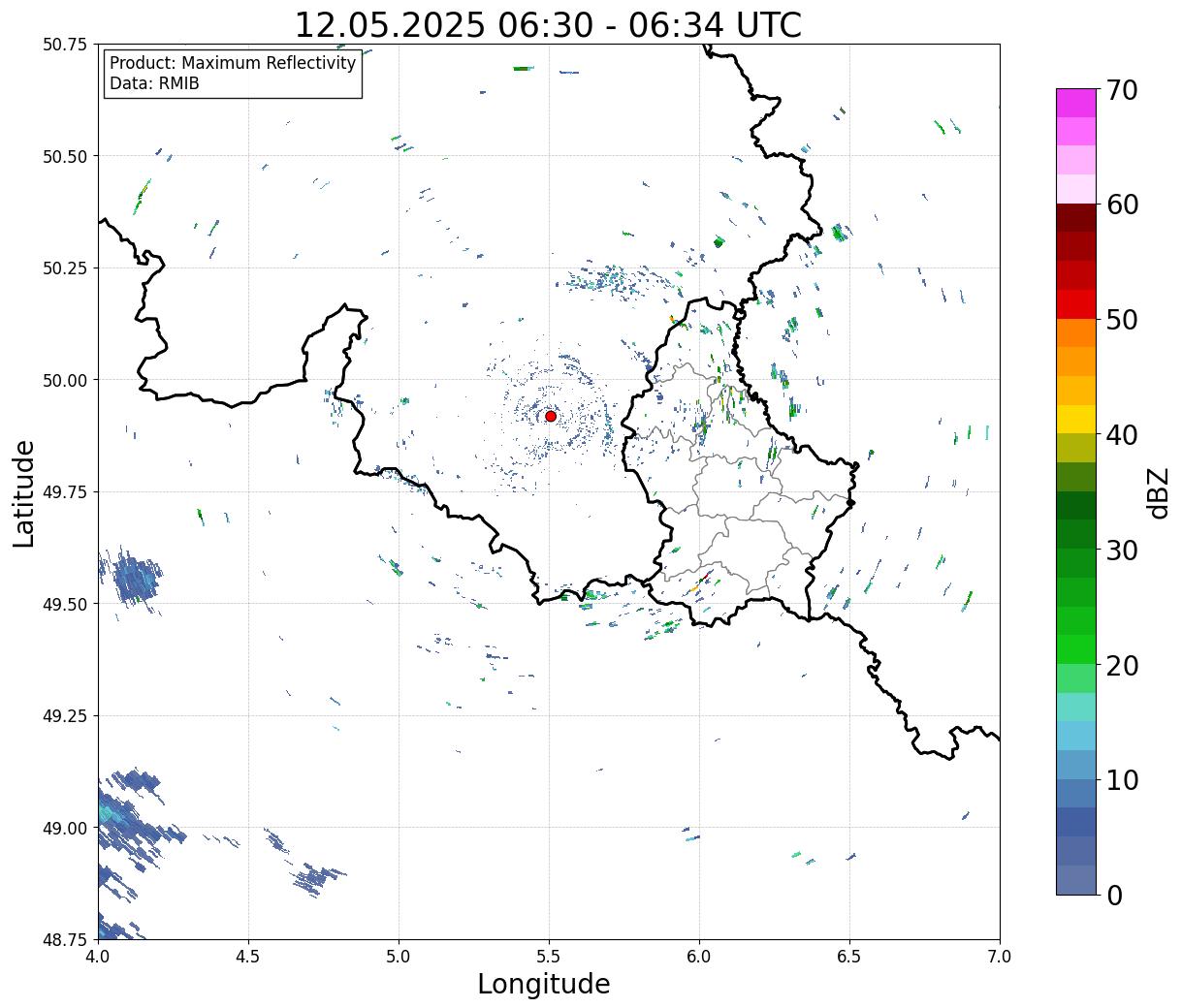Viewport: 1182px width, 1008px height.
Task: Pick the orange swatch just below 50 dBZ
Action: tap(1076, 332)
